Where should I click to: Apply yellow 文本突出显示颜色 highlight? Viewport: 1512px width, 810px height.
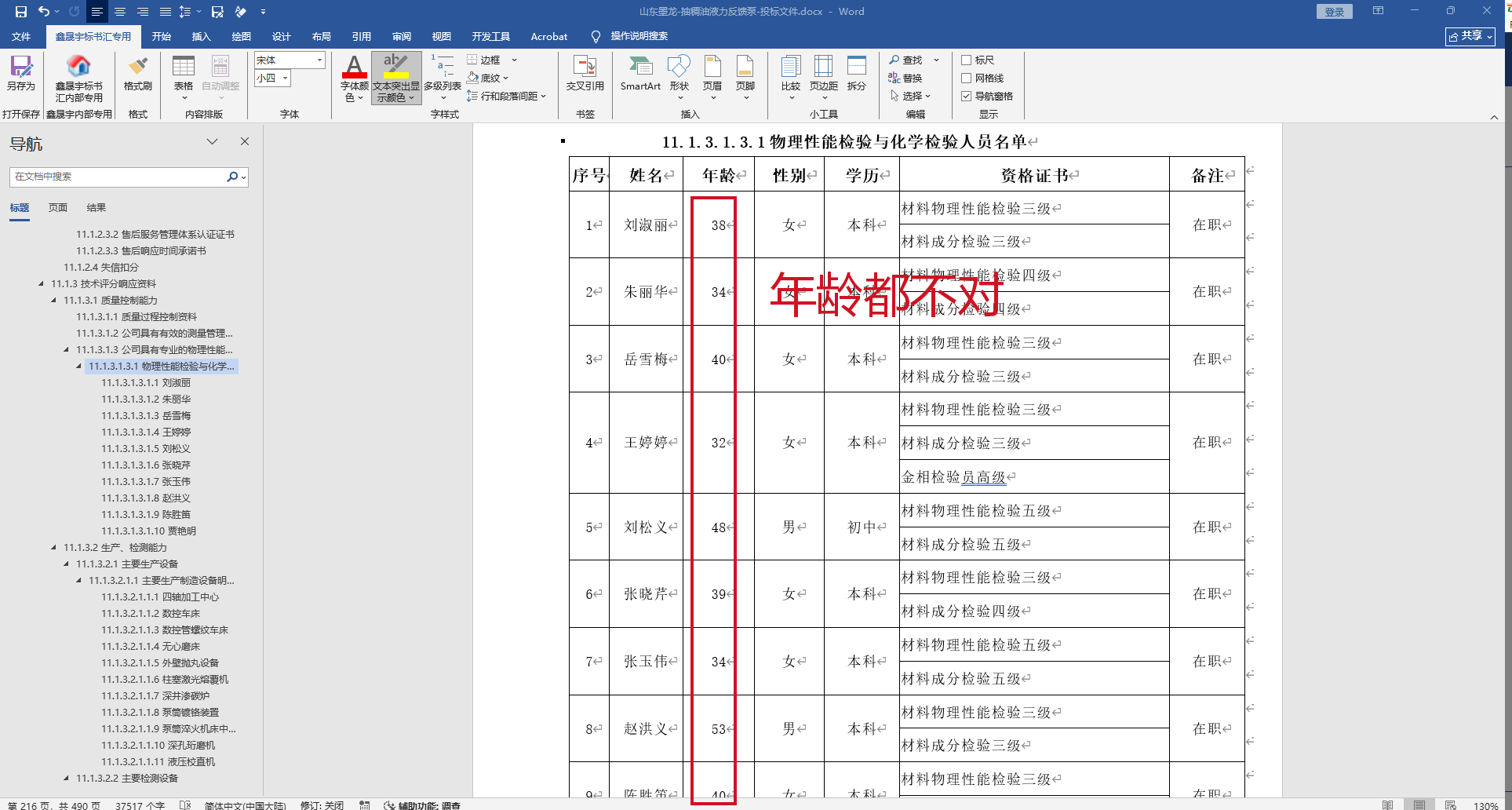click(x=396, y=78)
